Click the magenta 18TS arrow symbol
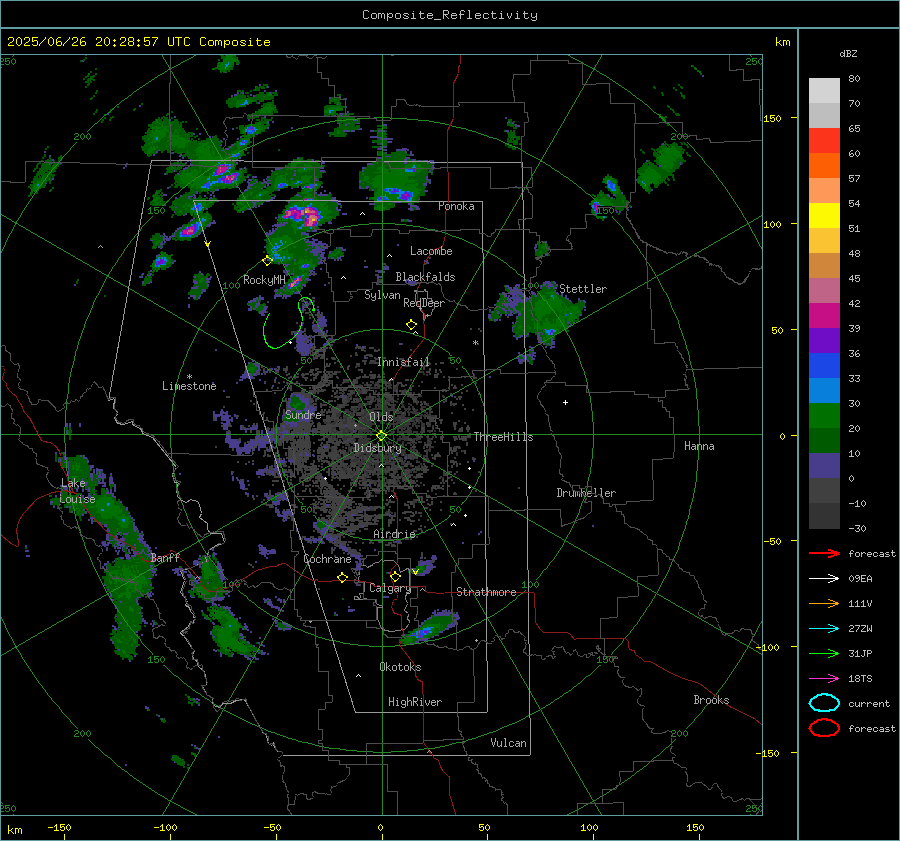900x841 pixels. coord(824,679)
